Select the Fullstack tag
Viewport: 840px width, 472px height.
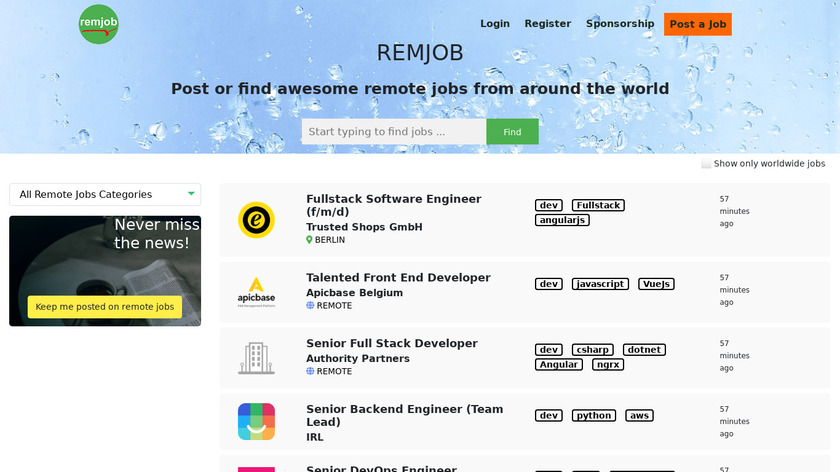pos(598,205)
